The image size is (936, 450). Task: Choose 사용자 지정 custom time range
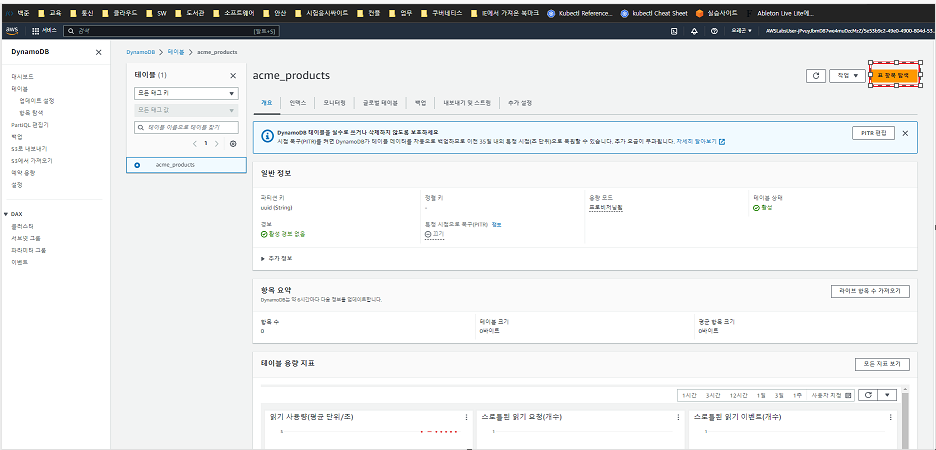click(831, 395)
